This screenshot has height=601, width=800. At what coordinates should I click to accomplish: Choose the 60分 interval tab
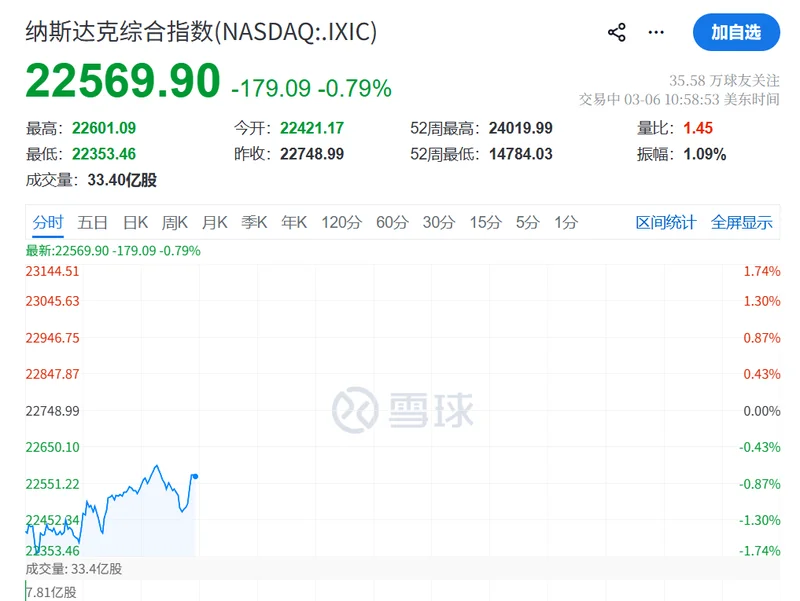(x=392, y=222)
